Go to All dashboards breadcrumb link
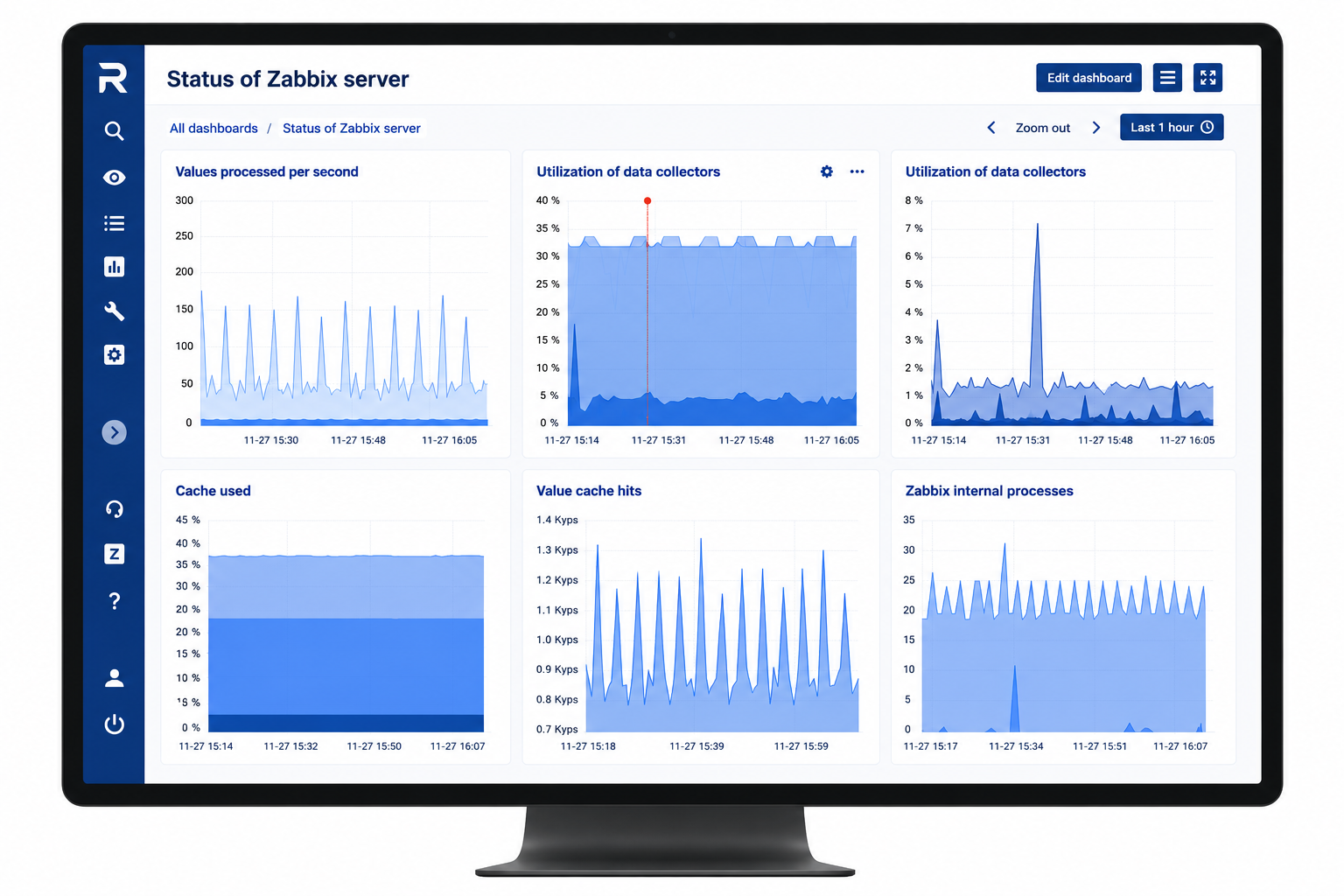1344x896 pixels. pos(213,129)
